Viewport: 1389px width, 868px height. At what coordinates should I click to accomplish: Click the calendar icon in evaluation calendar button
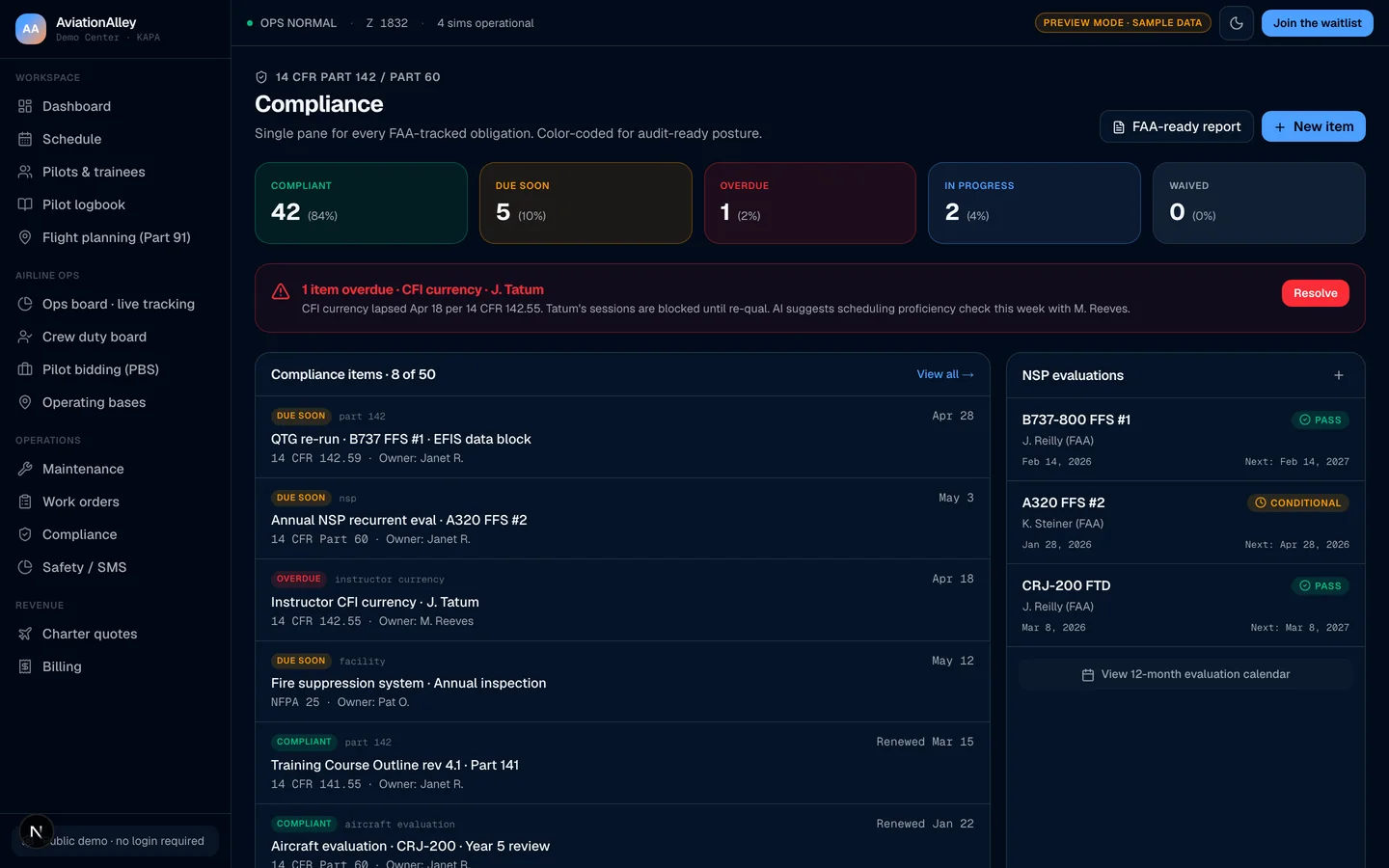[1088, 675]
